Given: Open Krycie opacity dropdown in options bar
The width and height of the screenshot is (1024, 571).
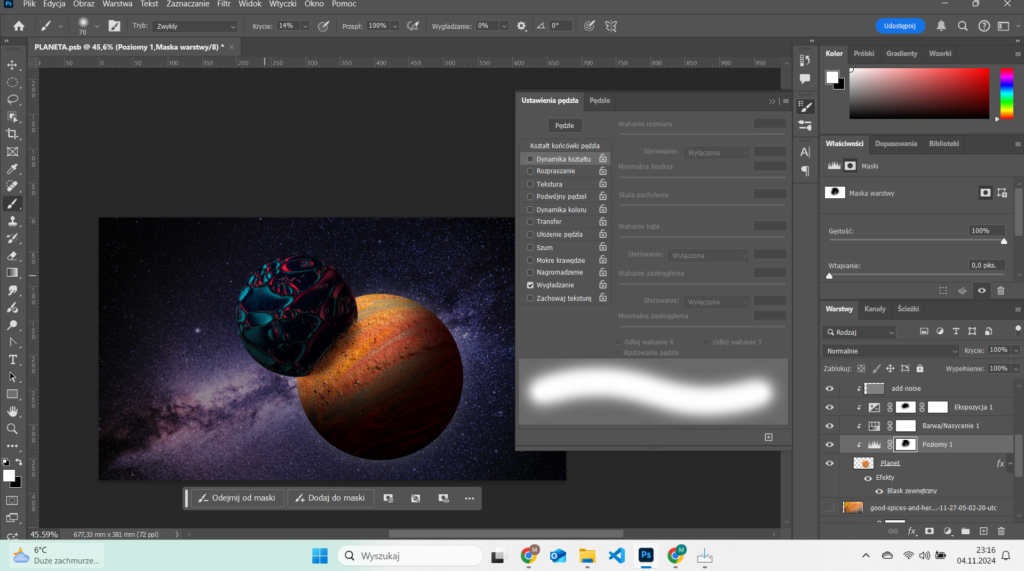Looking at the screenshot, I should point(305,26).
